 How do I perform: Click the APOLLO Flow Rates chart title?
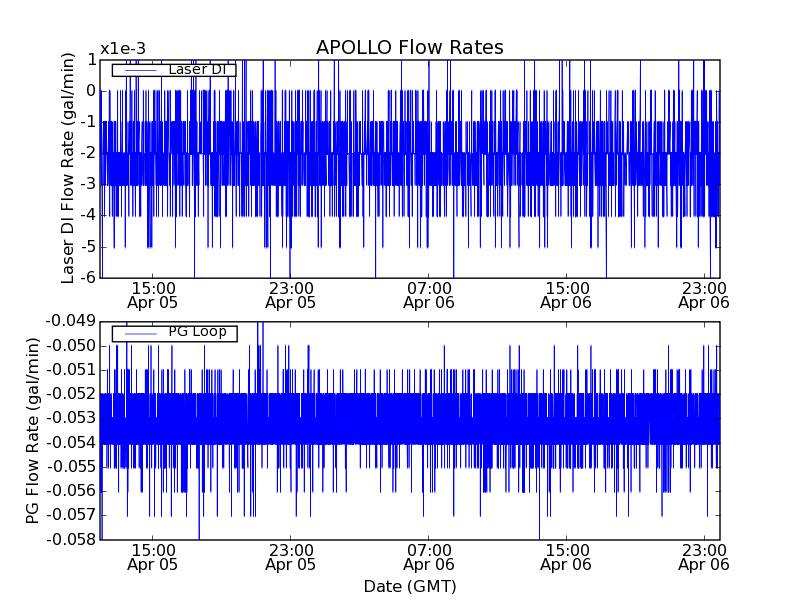pyautogui.click(x=409, y=48)
